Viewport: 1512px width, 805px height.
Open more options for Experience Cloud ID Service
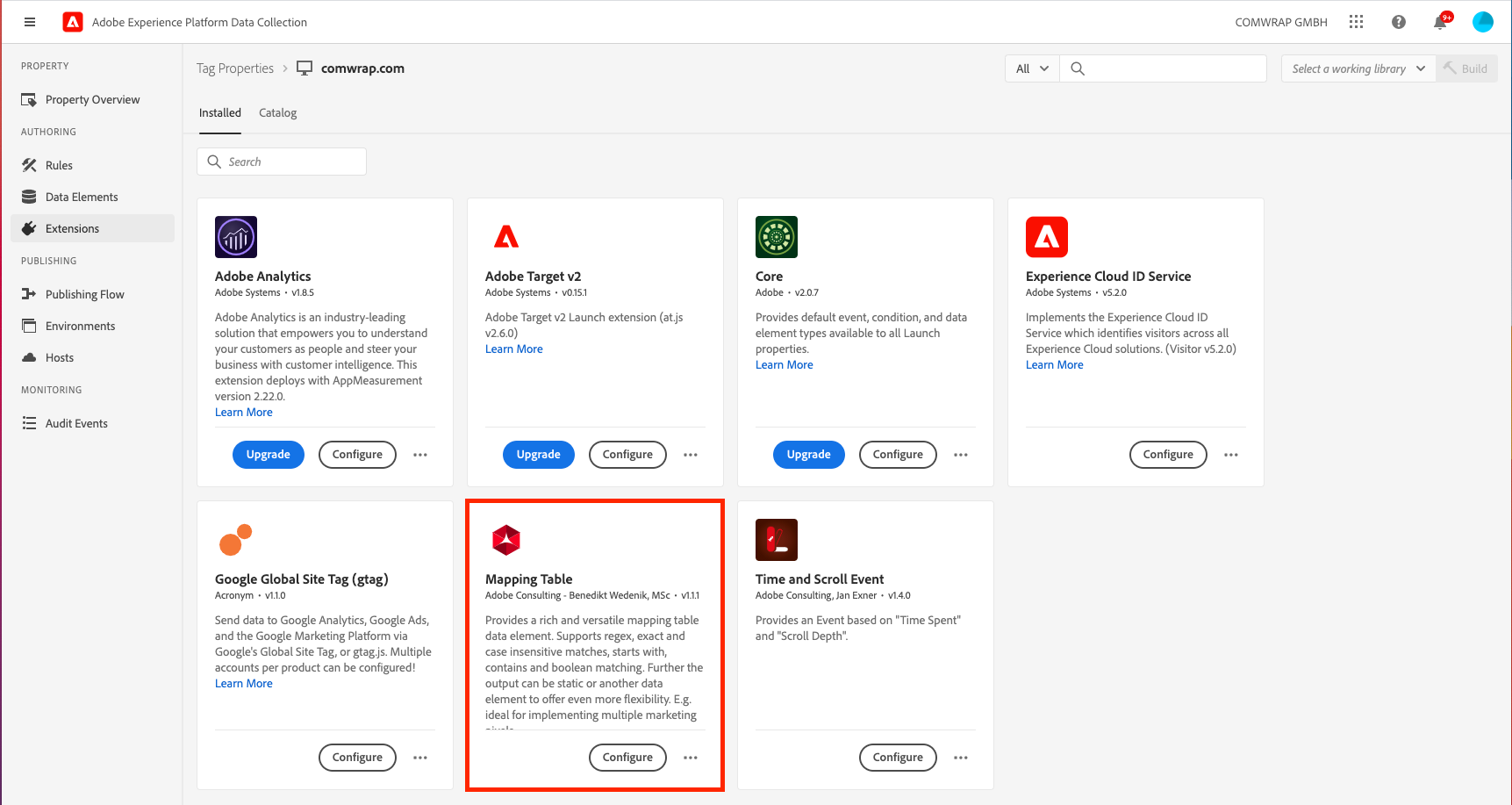point(1231,455)
